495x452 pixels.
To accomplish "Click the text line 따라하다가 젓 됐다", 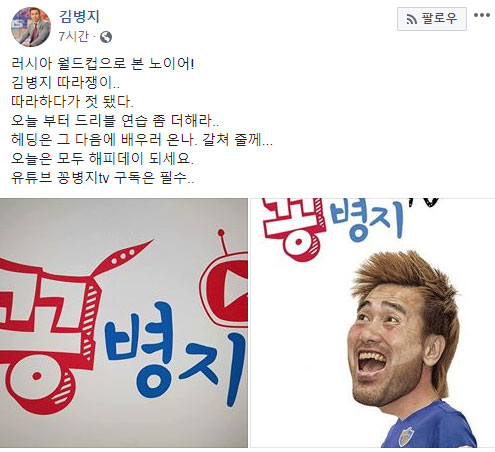I will pos(72,101).
